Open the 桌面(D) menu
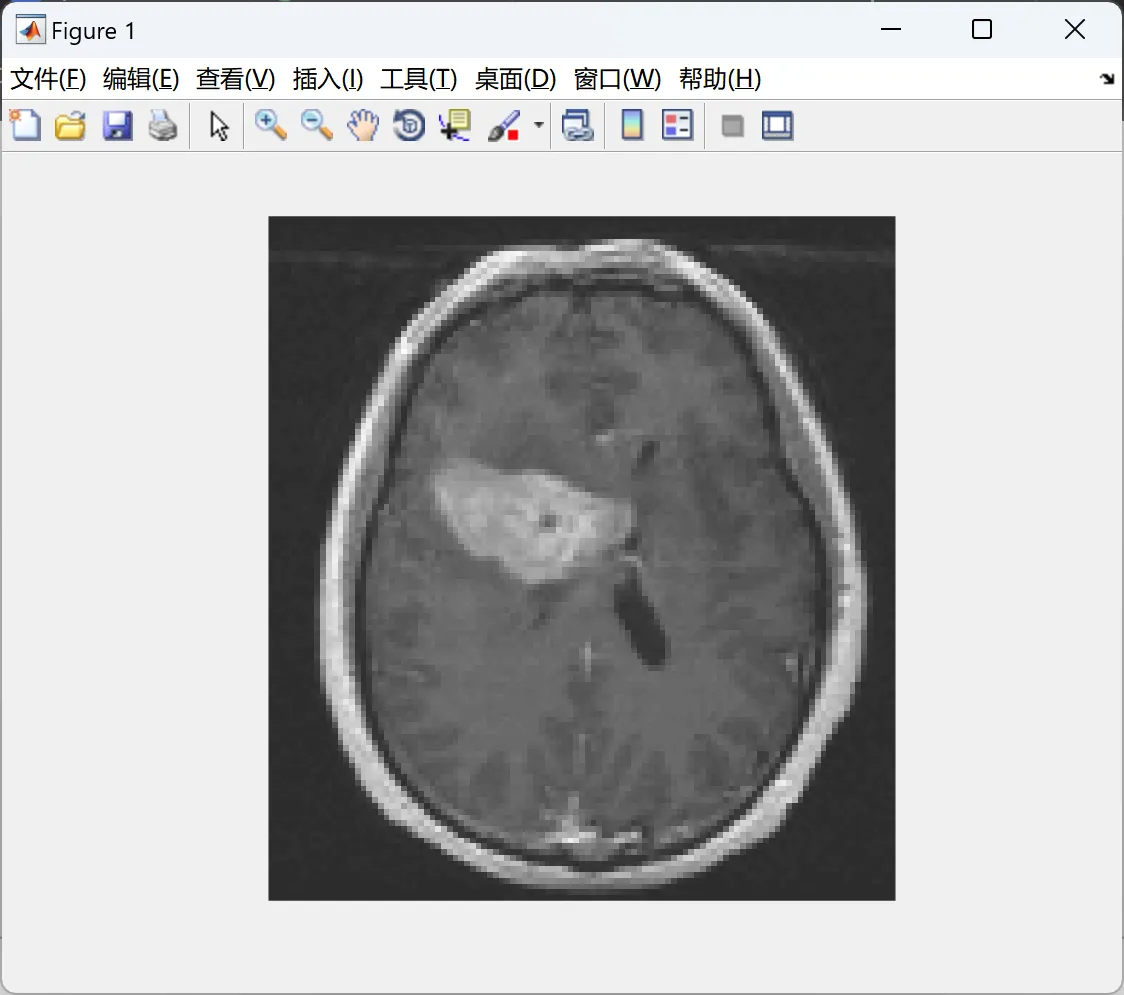1124x995 pixels. point(515,79)
